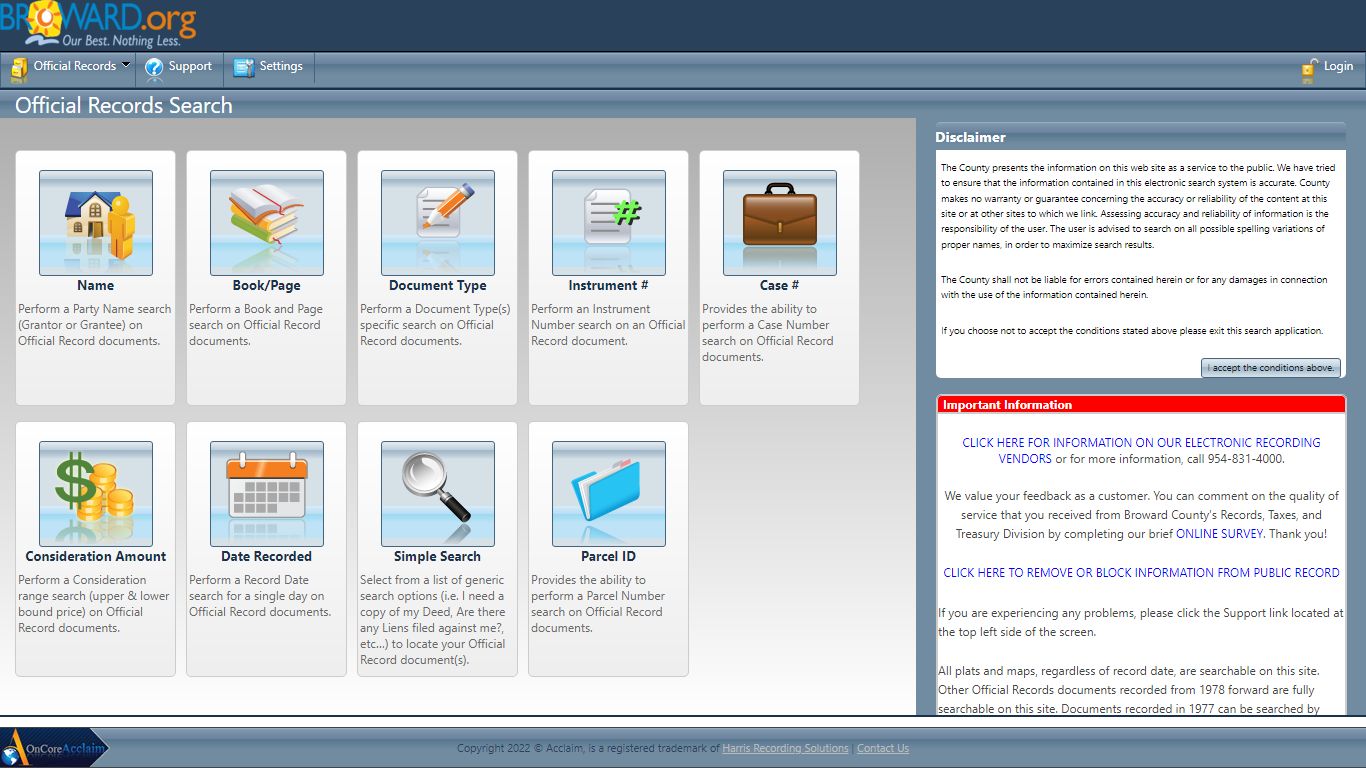This screenshot has width=1366, height=768.
Task: Click the Settings toolbar icon
Action: coord(244,67)
